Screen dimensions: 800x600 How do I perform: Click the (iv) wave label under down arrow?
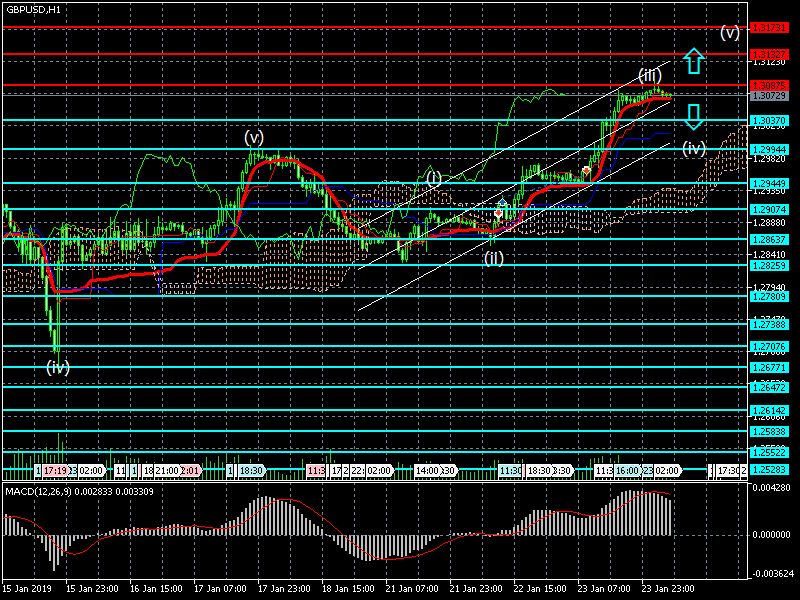(694, 148)
